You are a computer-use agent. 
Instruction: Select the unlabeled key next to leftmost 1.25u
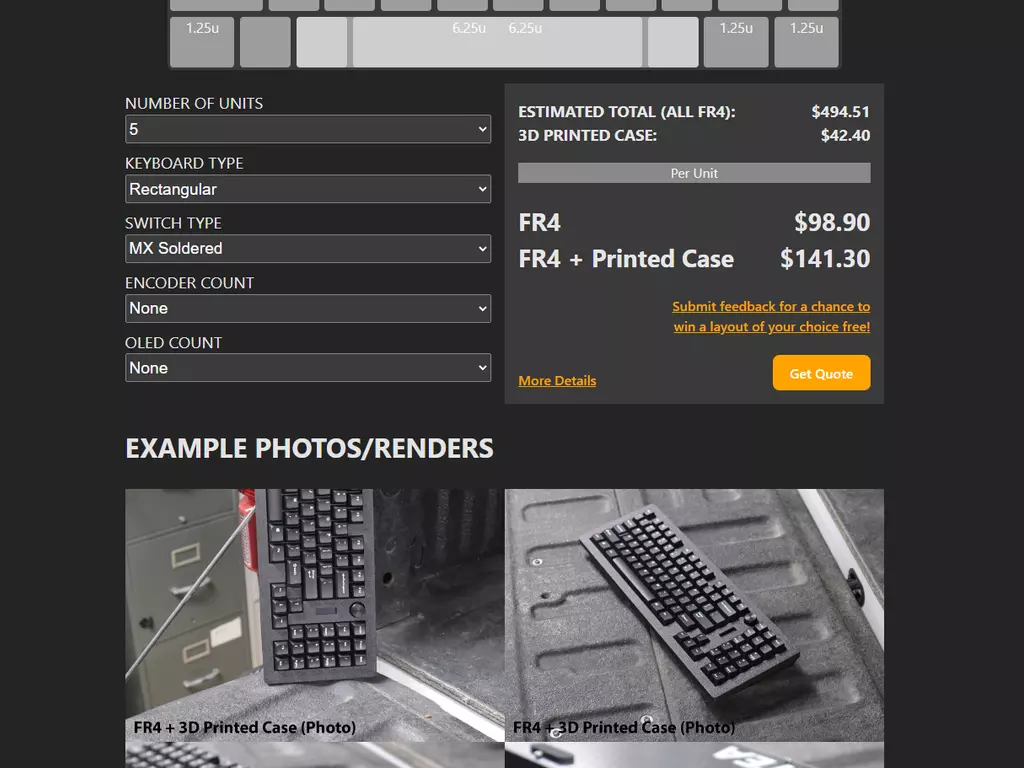click(265, 42)
